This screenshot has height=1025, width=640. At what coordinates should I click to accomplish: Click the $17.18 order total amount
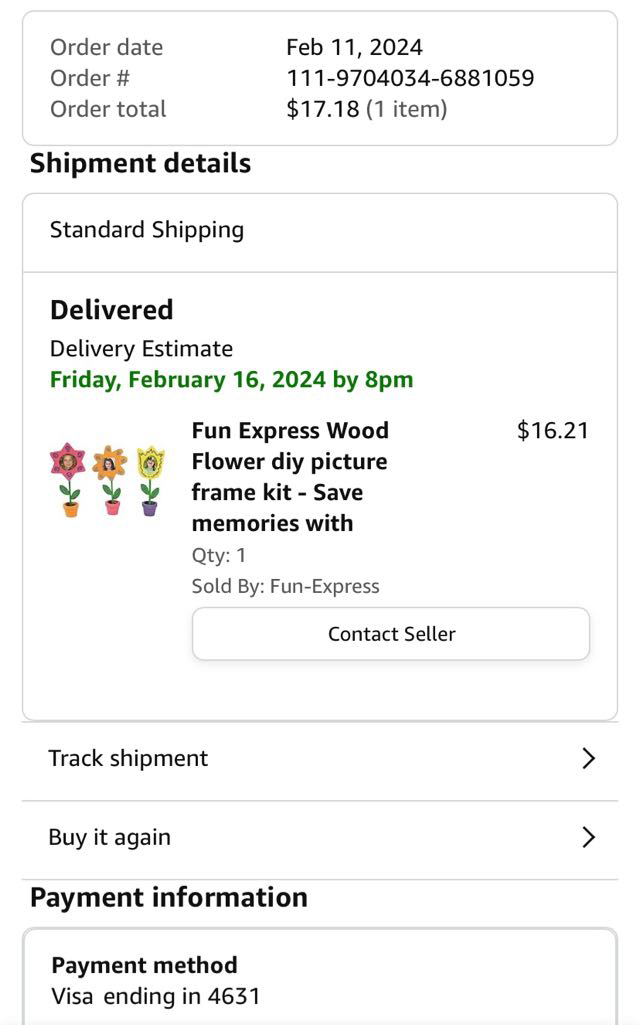pyautogui.click(x=322, y=109)
